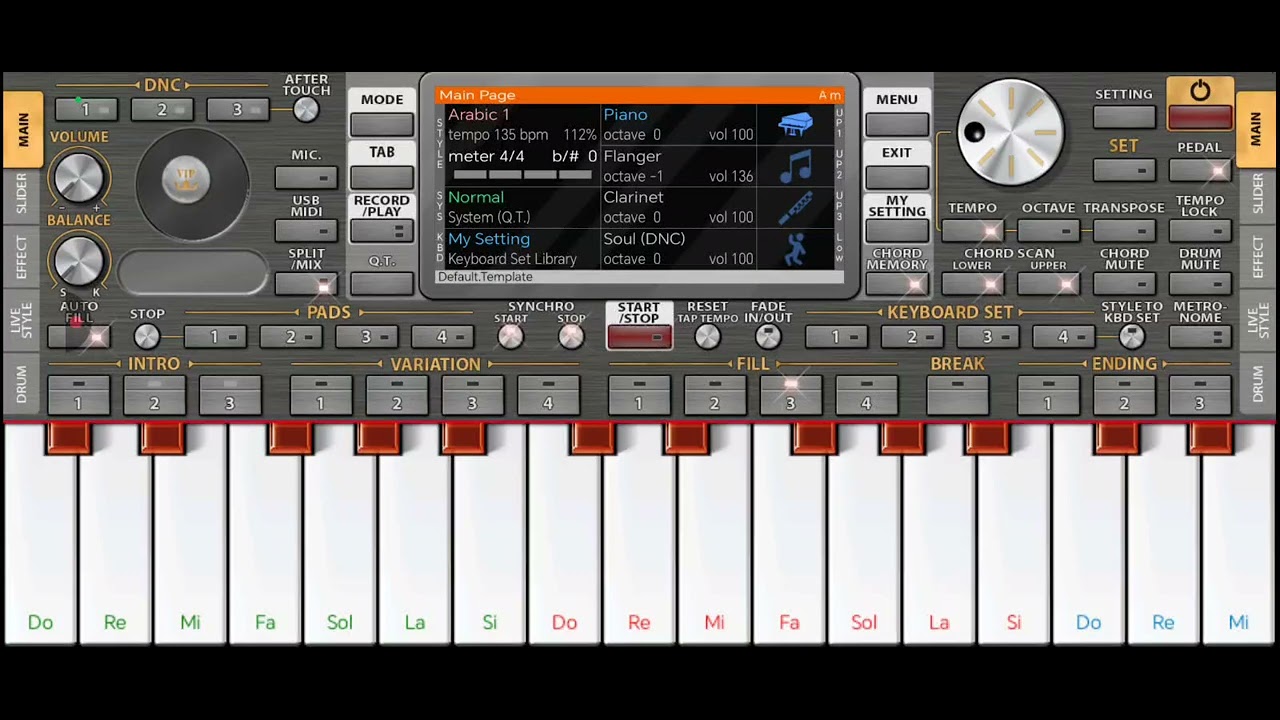
Task: Select Variation button 4
Action: 547,395
